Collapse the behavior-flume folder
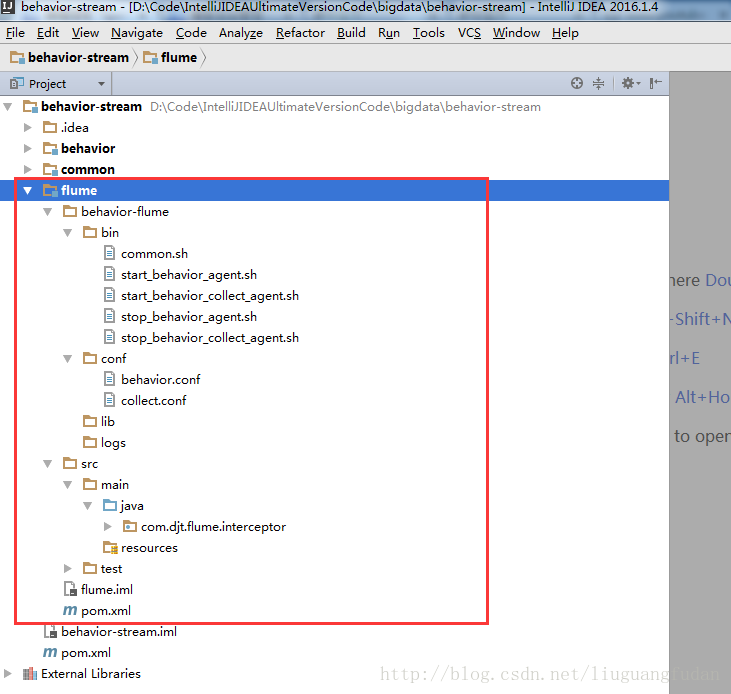 [x=48, y=212]
